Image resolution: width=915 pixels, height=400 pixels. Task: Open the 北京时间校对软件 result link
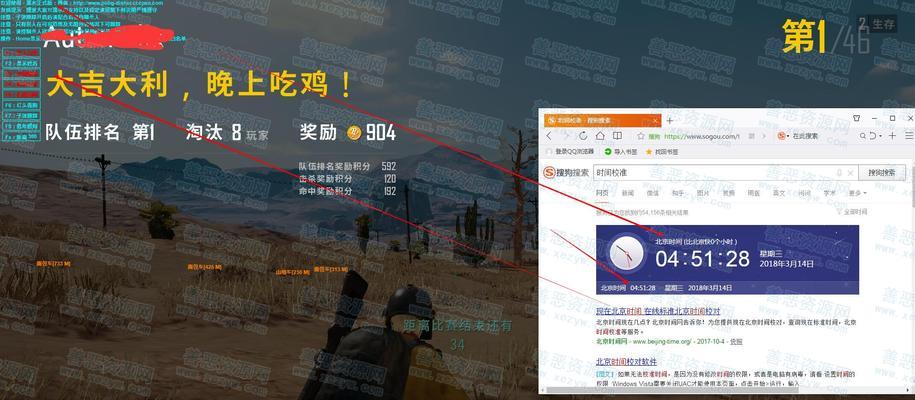tap(627, 362)
